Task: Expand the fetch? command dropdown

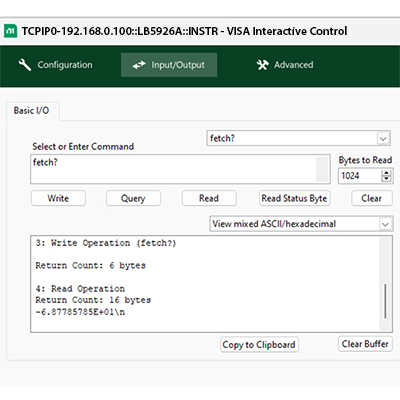Action: tap(383, 138)
